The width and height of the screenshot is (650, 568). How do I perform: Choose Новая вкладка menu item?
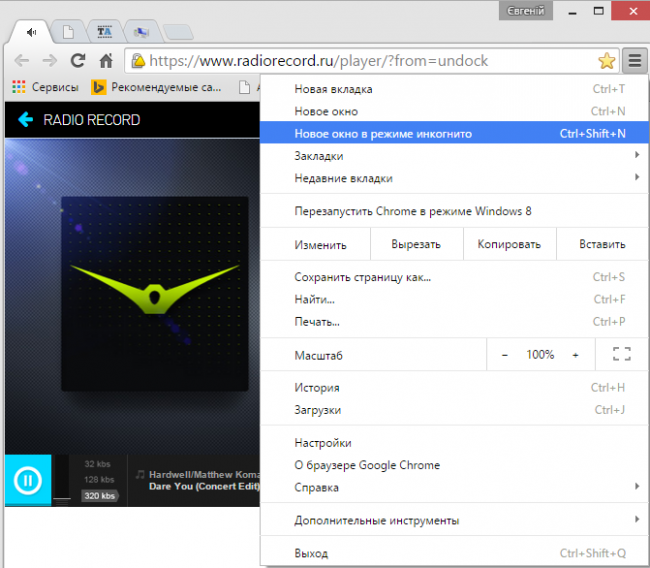point(454,89)
